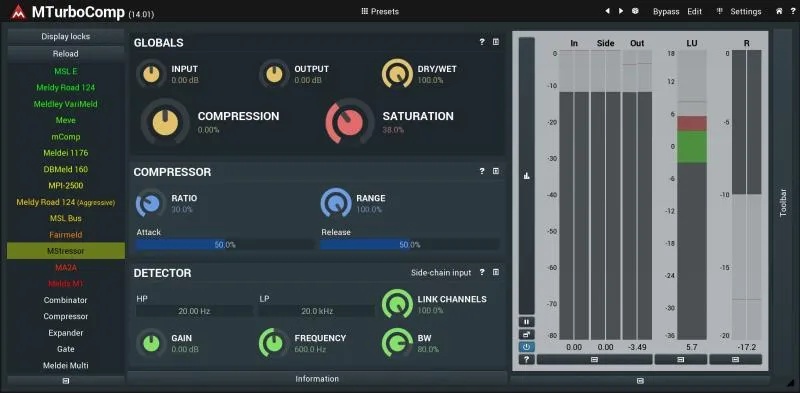The height and width of the screenshot is (393, 800).
Task: Select the Meldei 1176 device preset
Action: point(66,153)
